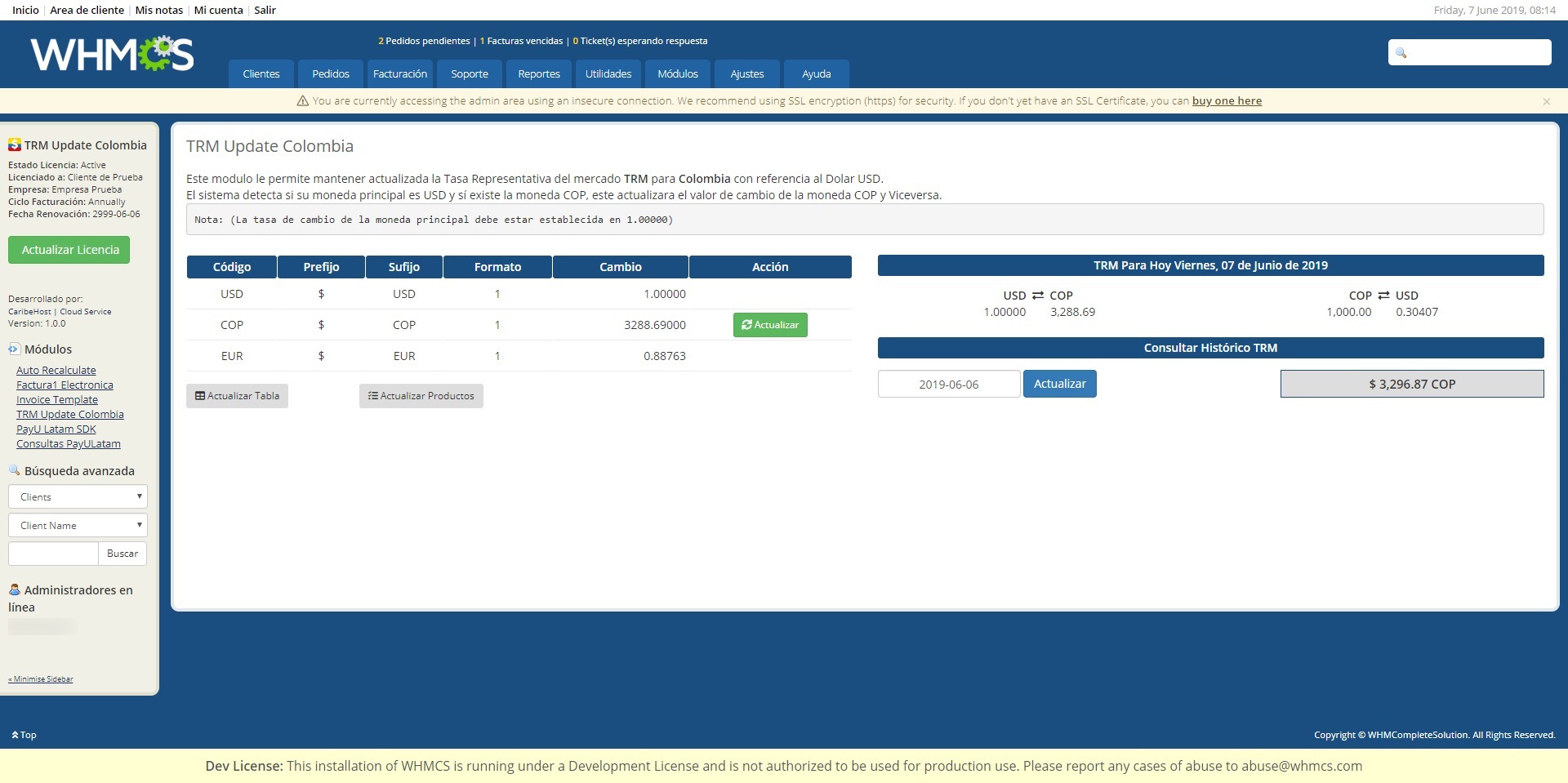Viewport: 1568px width, 783px height.
Task: Open Mis notas link
Action: (x=159, y=10)
